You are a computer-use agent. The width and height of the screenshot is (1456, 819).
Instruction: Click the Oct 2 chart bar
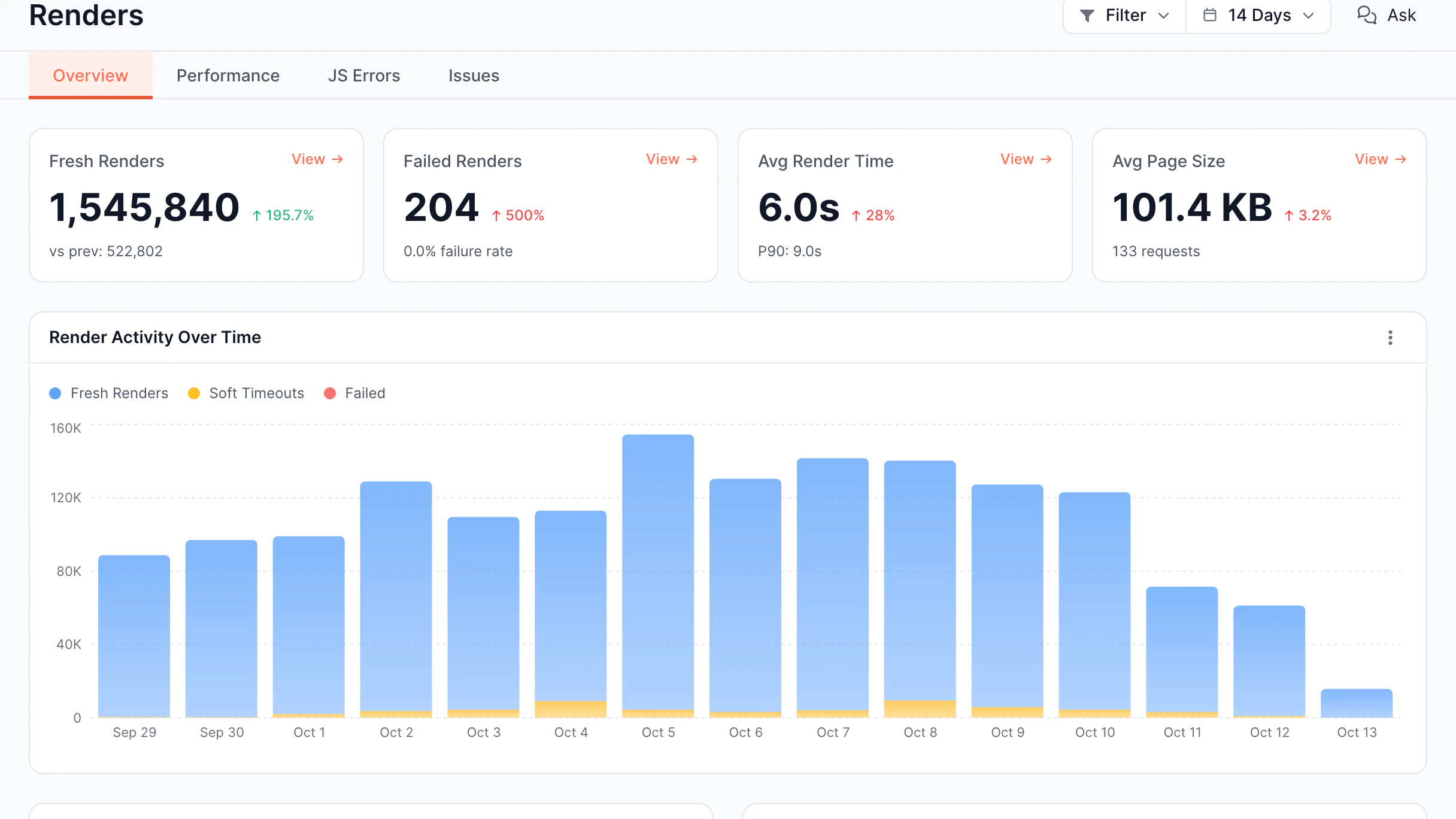[x=396, y=599]
